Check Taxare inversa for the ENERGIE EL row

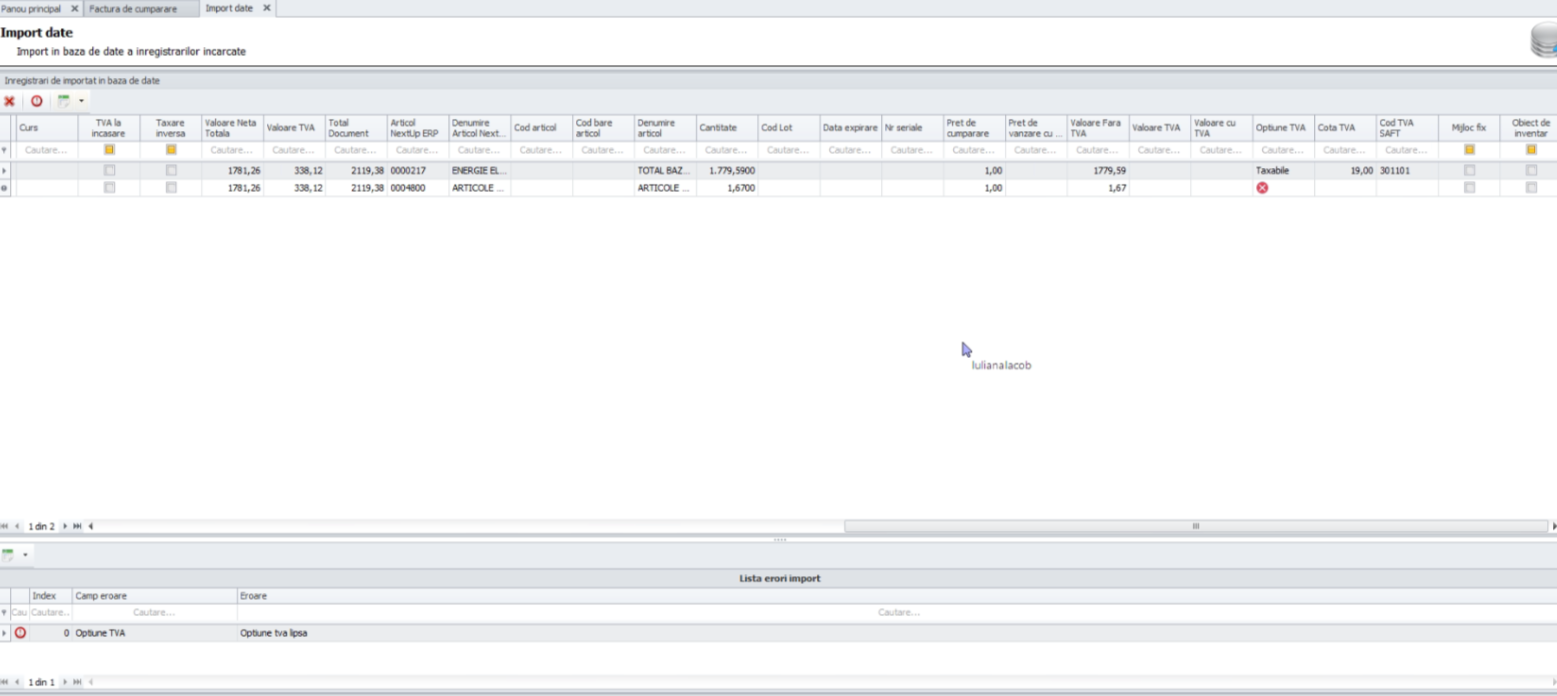click(x=171, y=171)
